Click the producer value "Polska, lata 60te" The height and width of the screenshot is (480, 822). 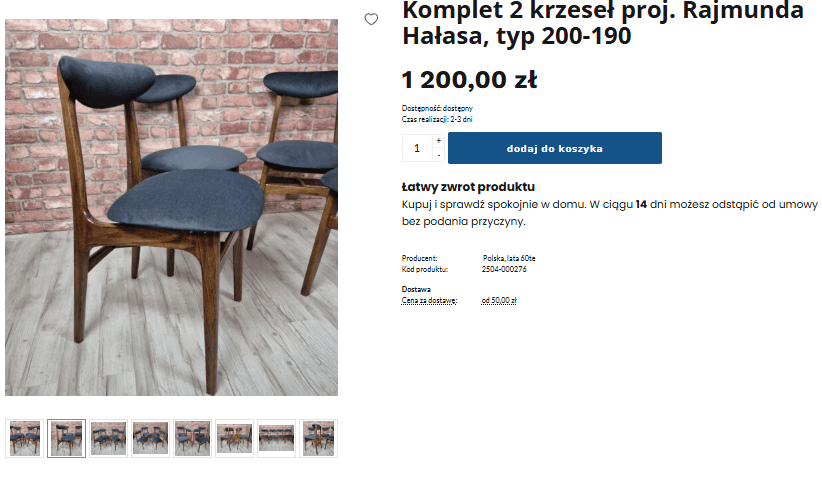pyautogui.click(x=509, y=258)
